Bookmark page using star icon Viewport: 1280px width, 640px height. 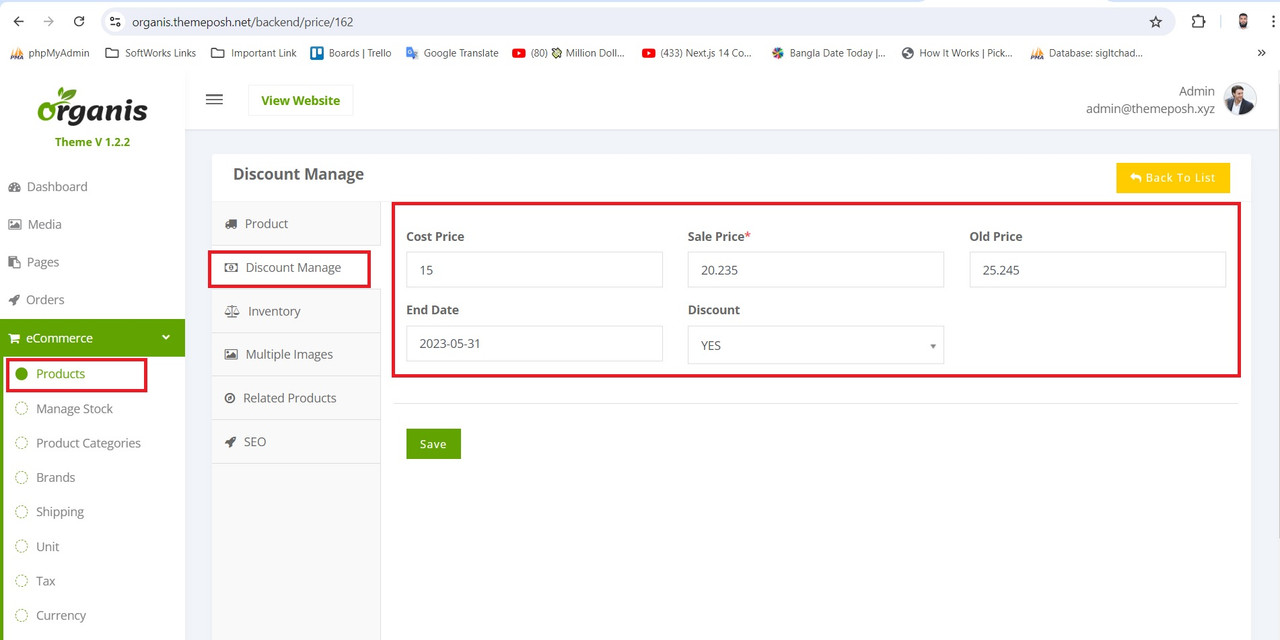tap(1156, 21)
